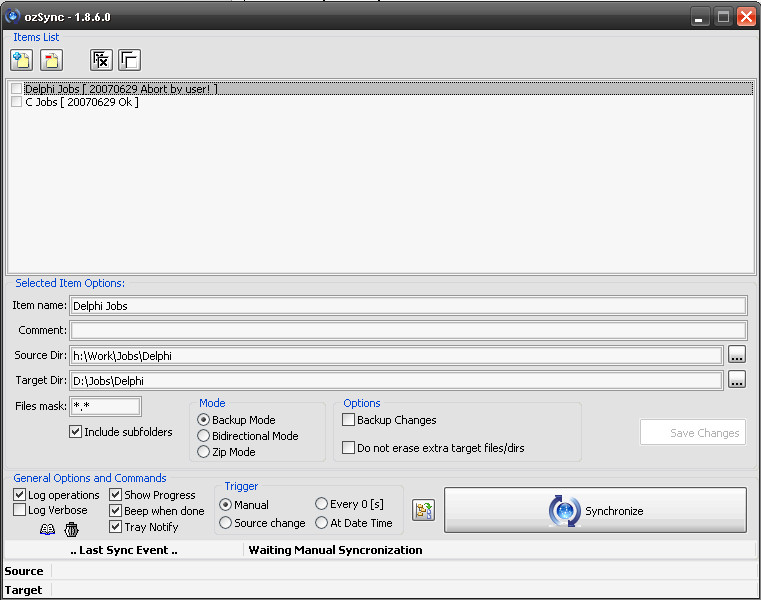Maximize the ozSync window

[x=723, y=17]
